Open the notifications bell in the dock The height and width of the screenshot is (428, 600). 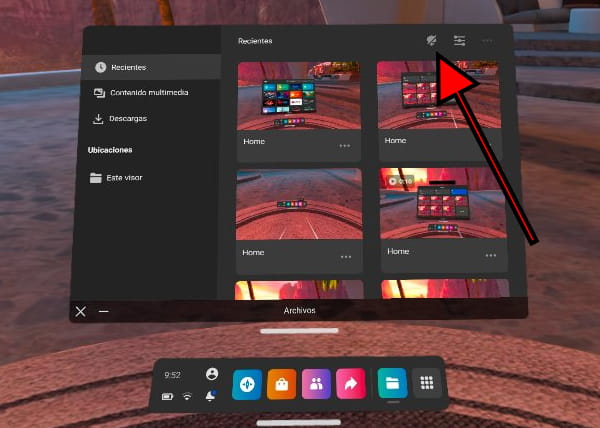pyautogui.click(x=210, y=396)
